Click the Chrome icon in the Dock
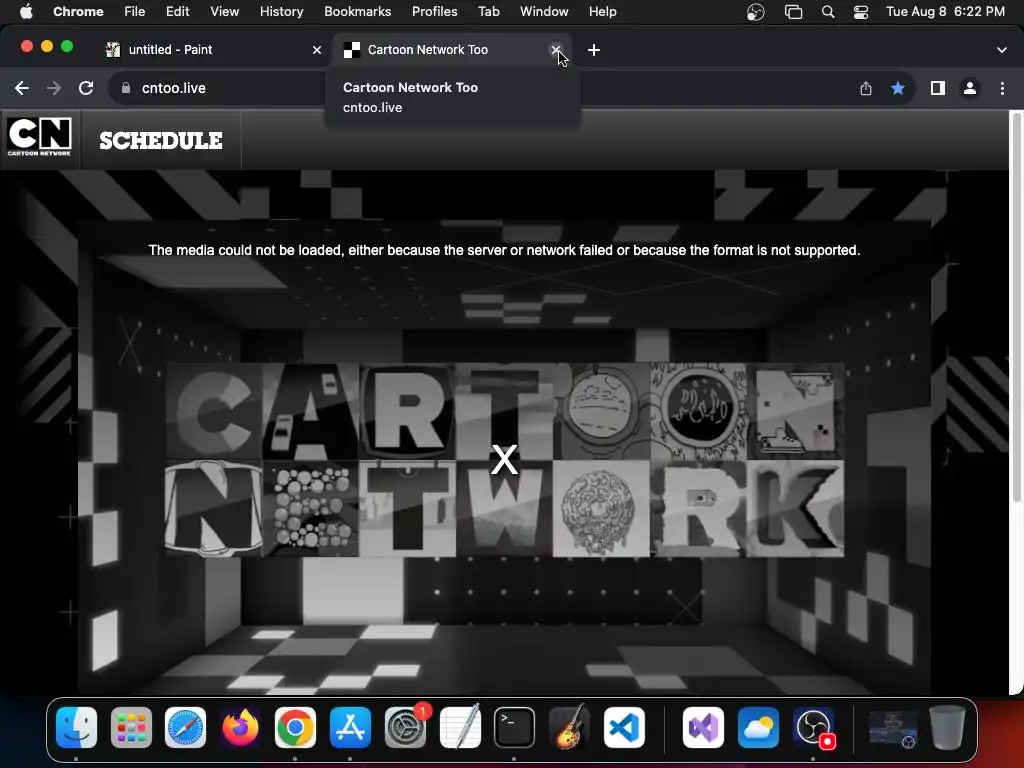Screen dimensions: 1024x768 (295, 728)
